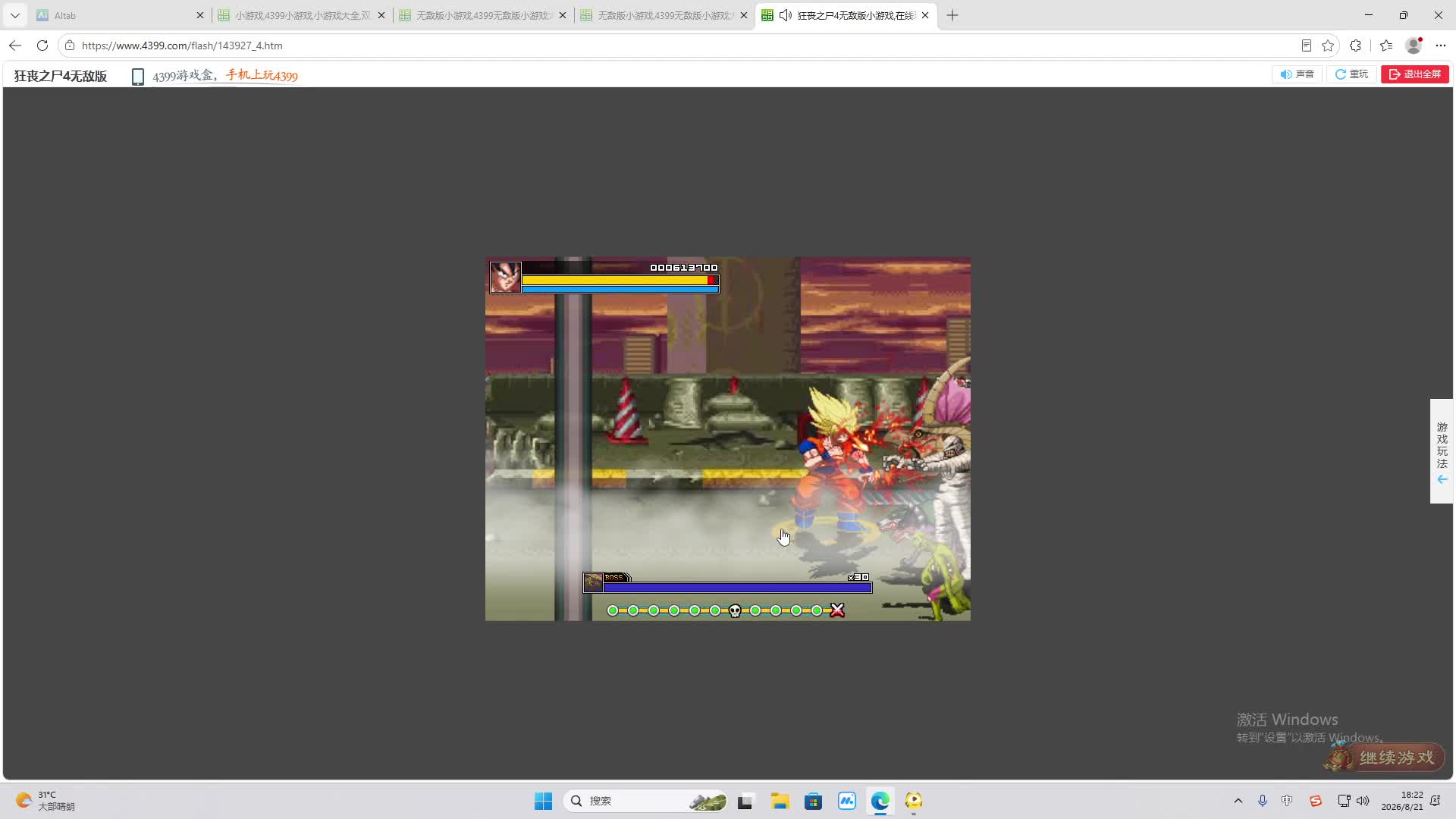Click the player yellow health bar
Image resolution: width=1456 pixels, height=819 pixels.
coord(620,281)
